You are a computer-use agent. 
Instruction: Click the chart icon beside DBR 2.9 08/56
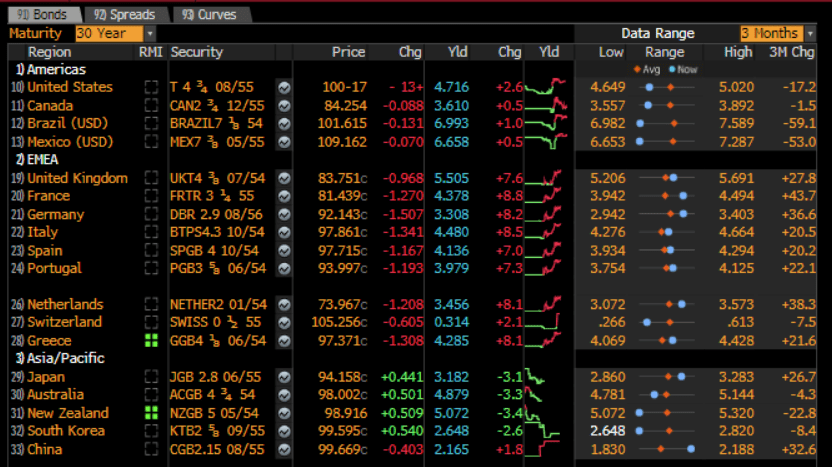[x=284, y=215]
